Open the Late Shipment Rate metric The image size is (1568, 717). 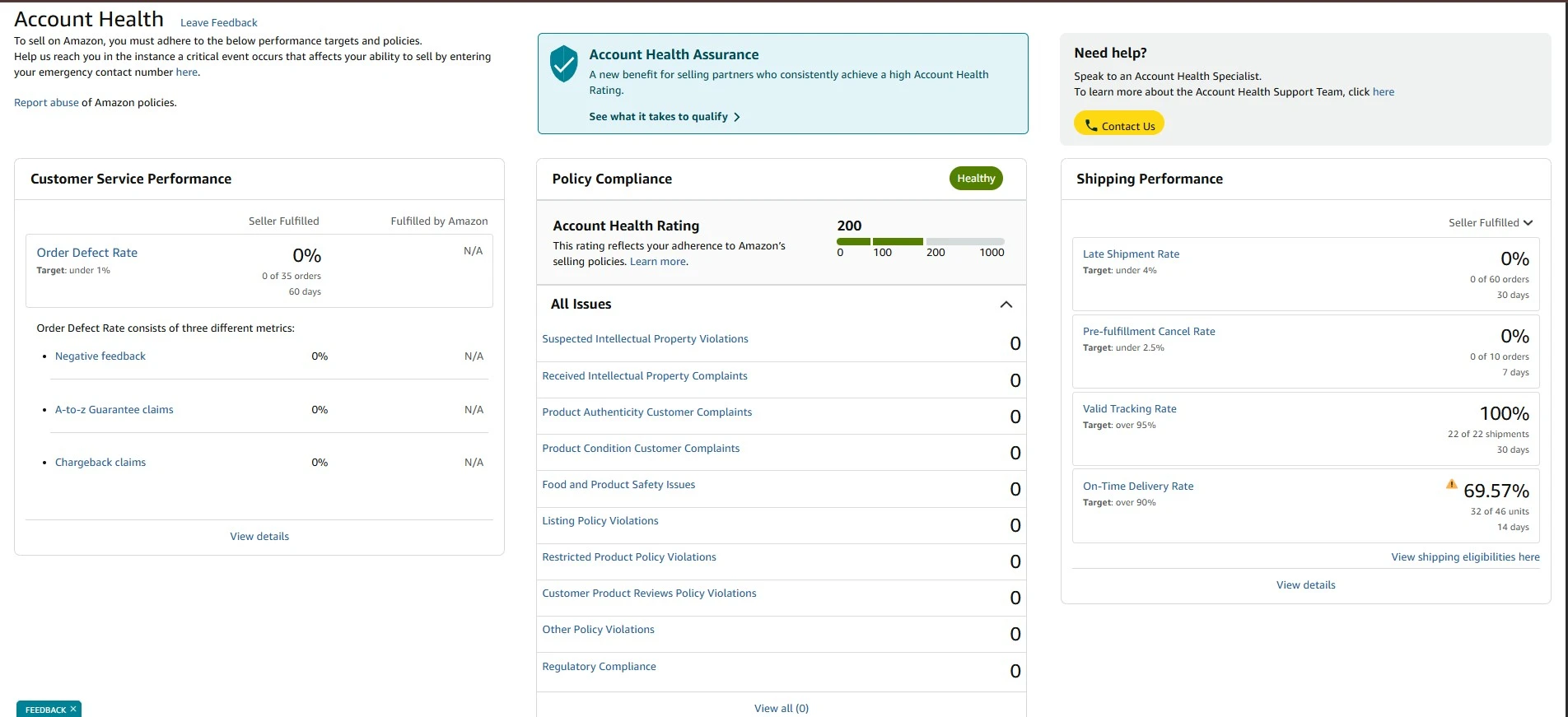coord(1131,254)
